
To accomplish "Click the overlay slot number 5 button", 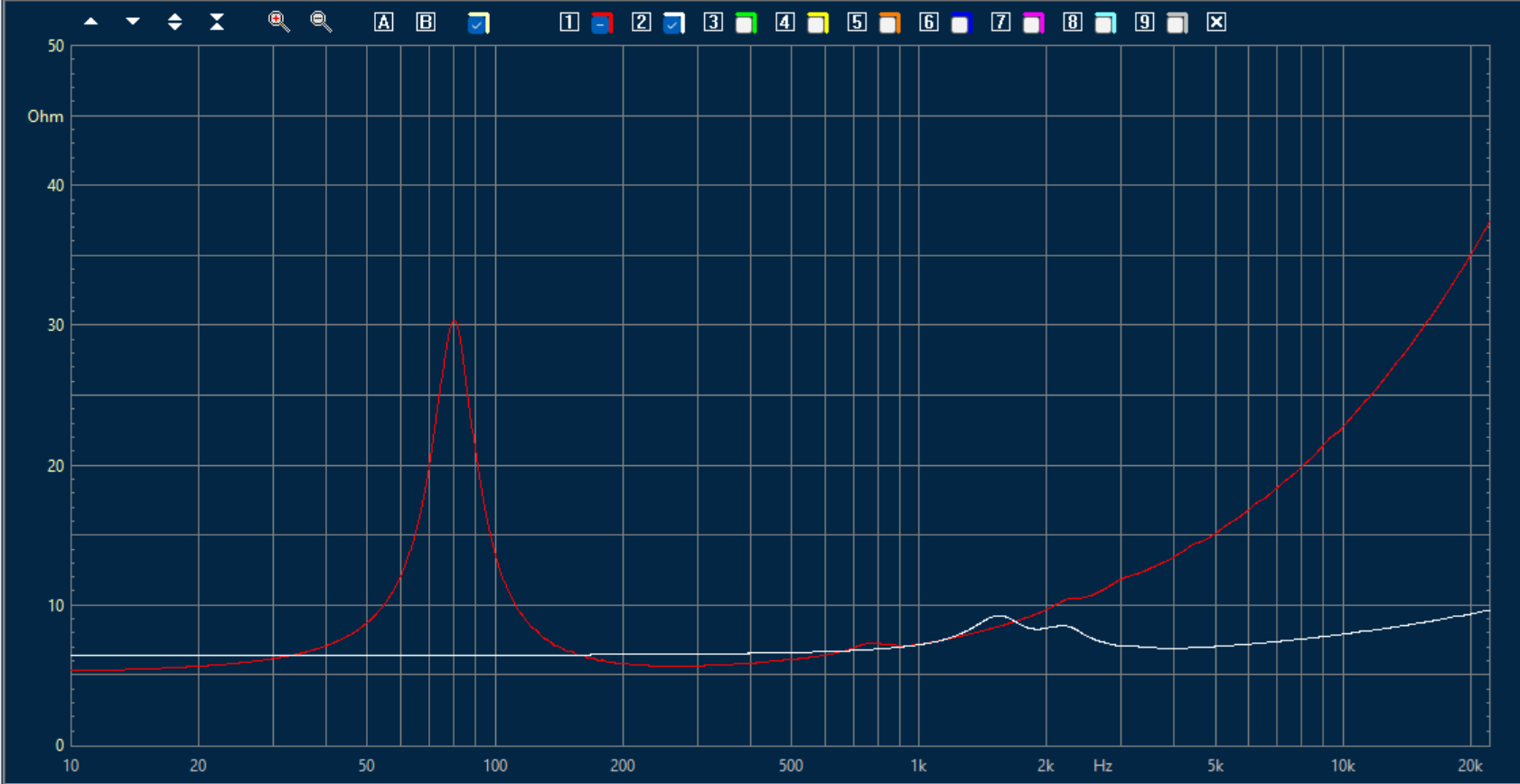I will tap(857, 22).
